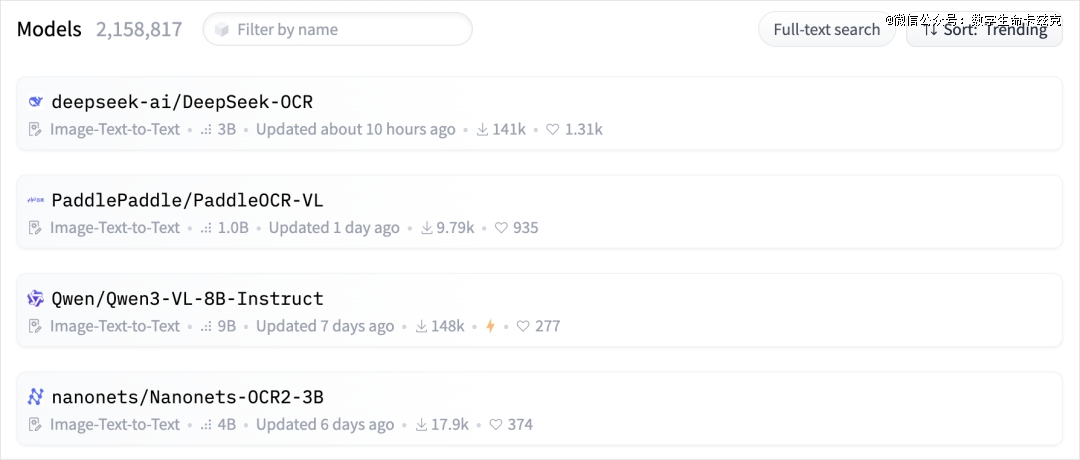Click the lightning bolt inference icon on Qwen3-VL
The height and width of the screenshot is (460, 1080).
tap(490, 326)
